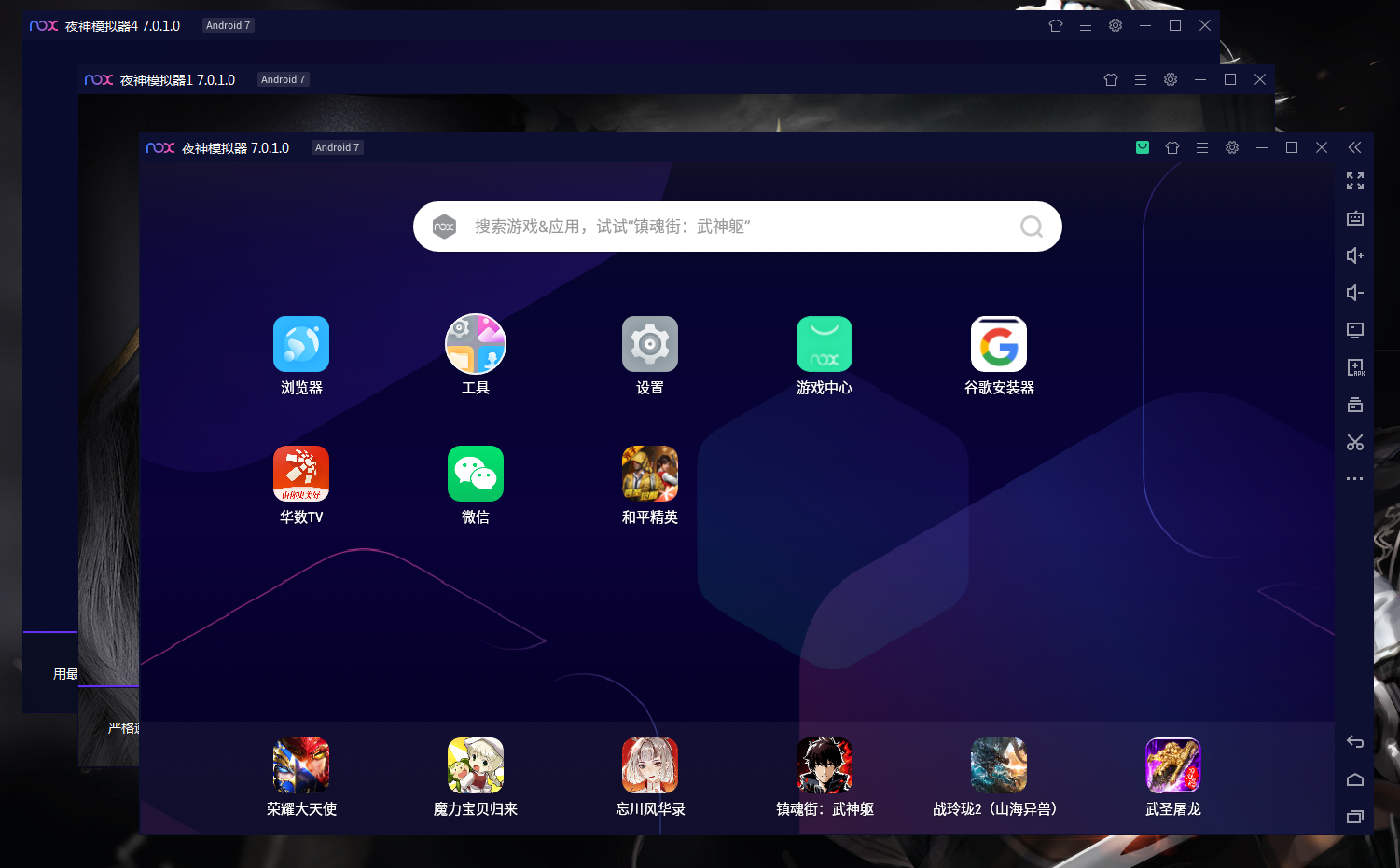The width and height of the screenshot is (1400, 868).
Task: Decrease volume using the sidebar icon
Action: (1355, 293)
